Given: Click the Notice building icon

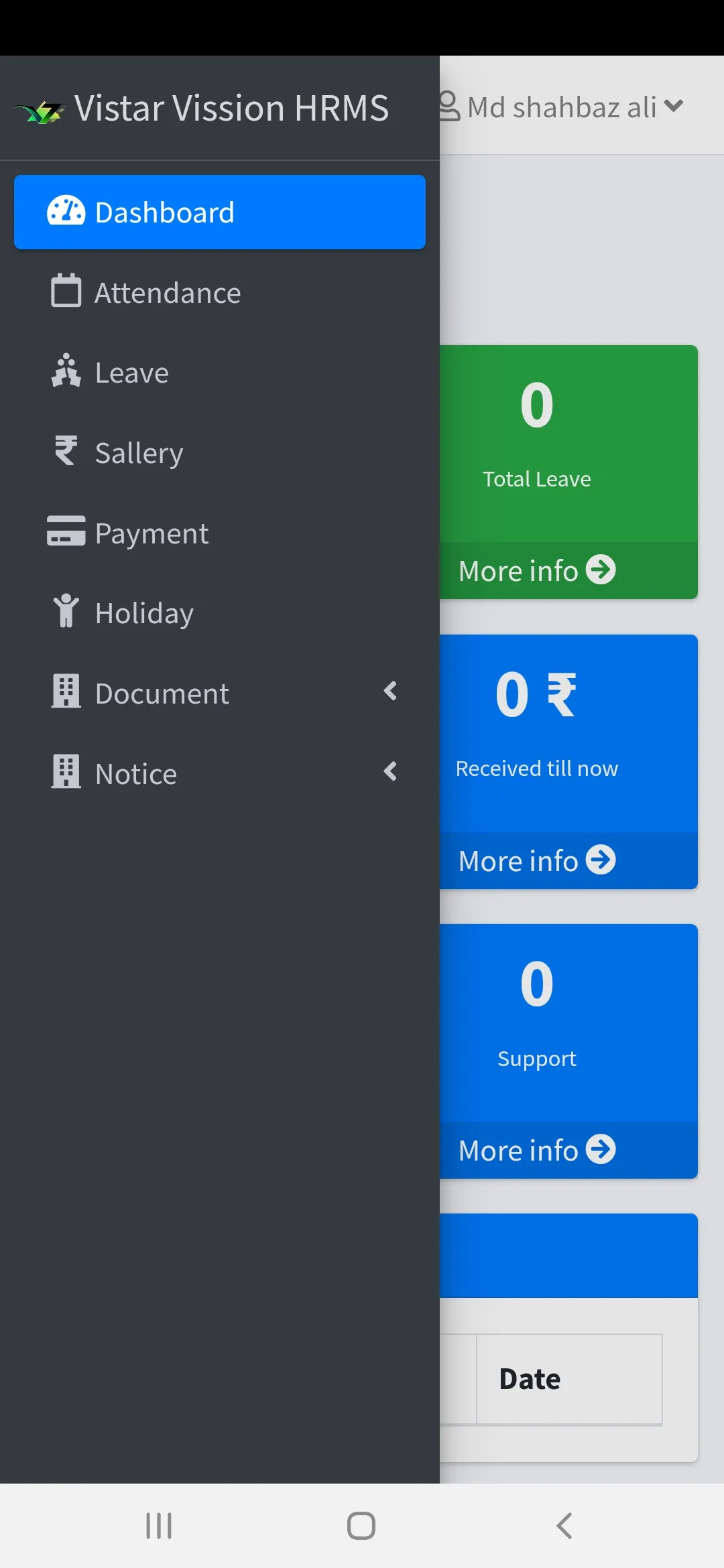Looking at the screenshot, I should [x=66, y=772].
